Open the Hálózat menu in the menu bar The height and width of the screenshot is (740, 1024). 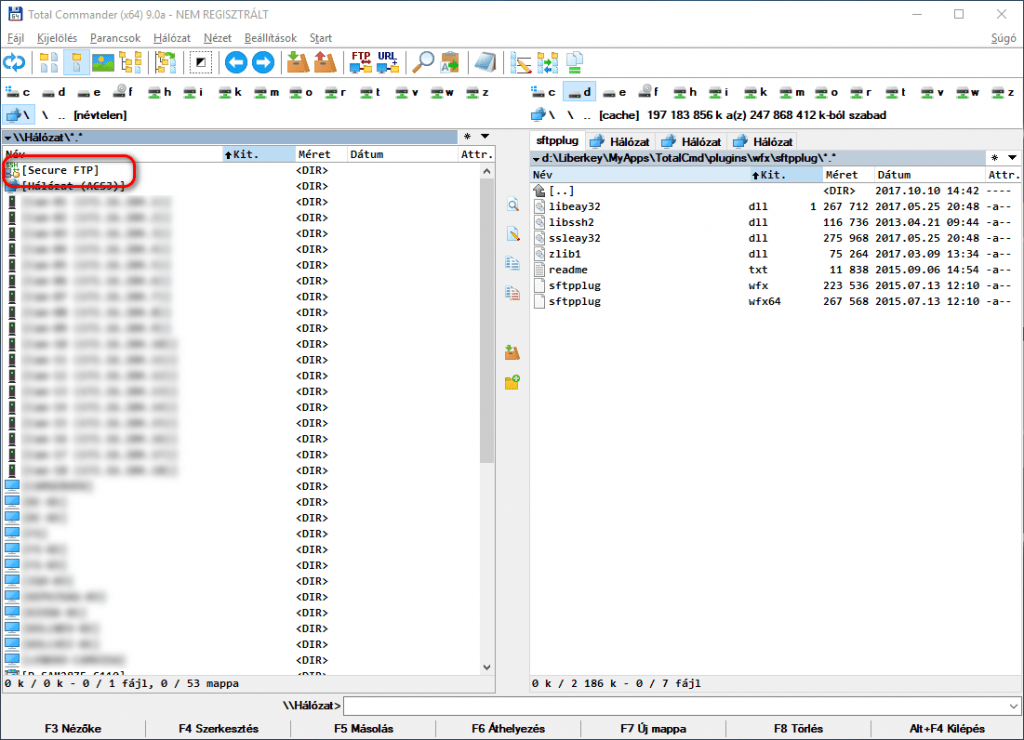pos(172,38)
